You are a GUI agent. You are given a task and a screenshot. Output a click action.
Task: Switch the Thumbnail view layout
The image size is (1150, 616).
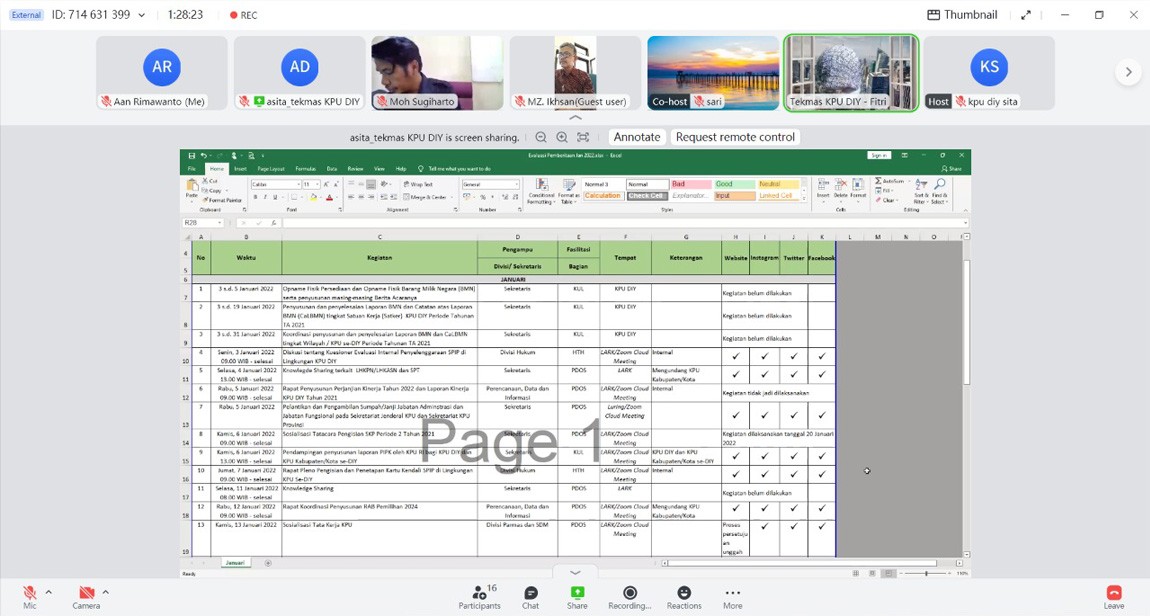pyautogui.click(x=962, y=15)
